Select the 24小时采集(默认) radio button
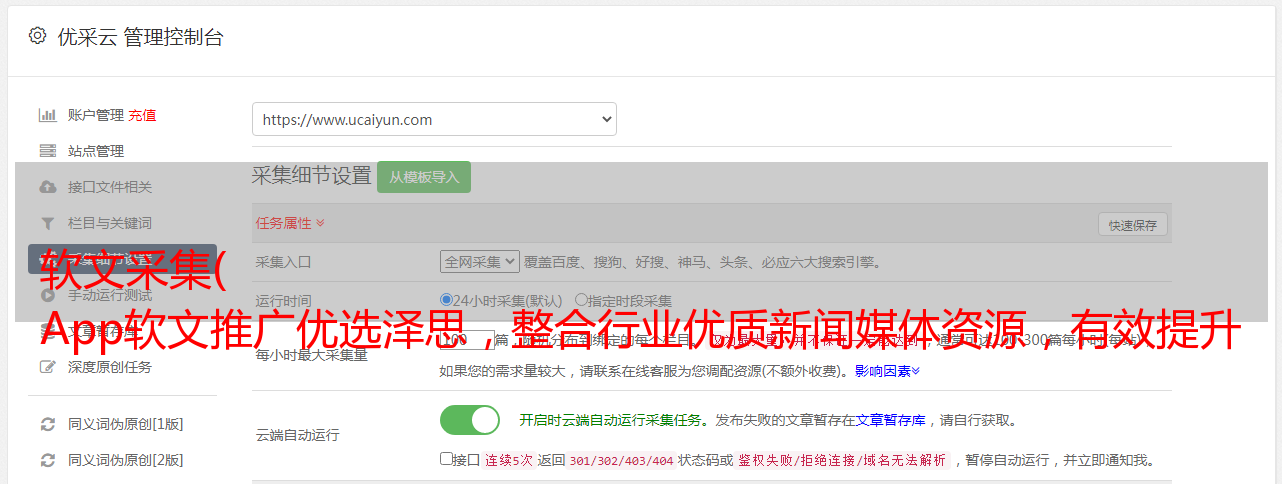The width and height of the screenshot is (1282, 484). [446, 300]
